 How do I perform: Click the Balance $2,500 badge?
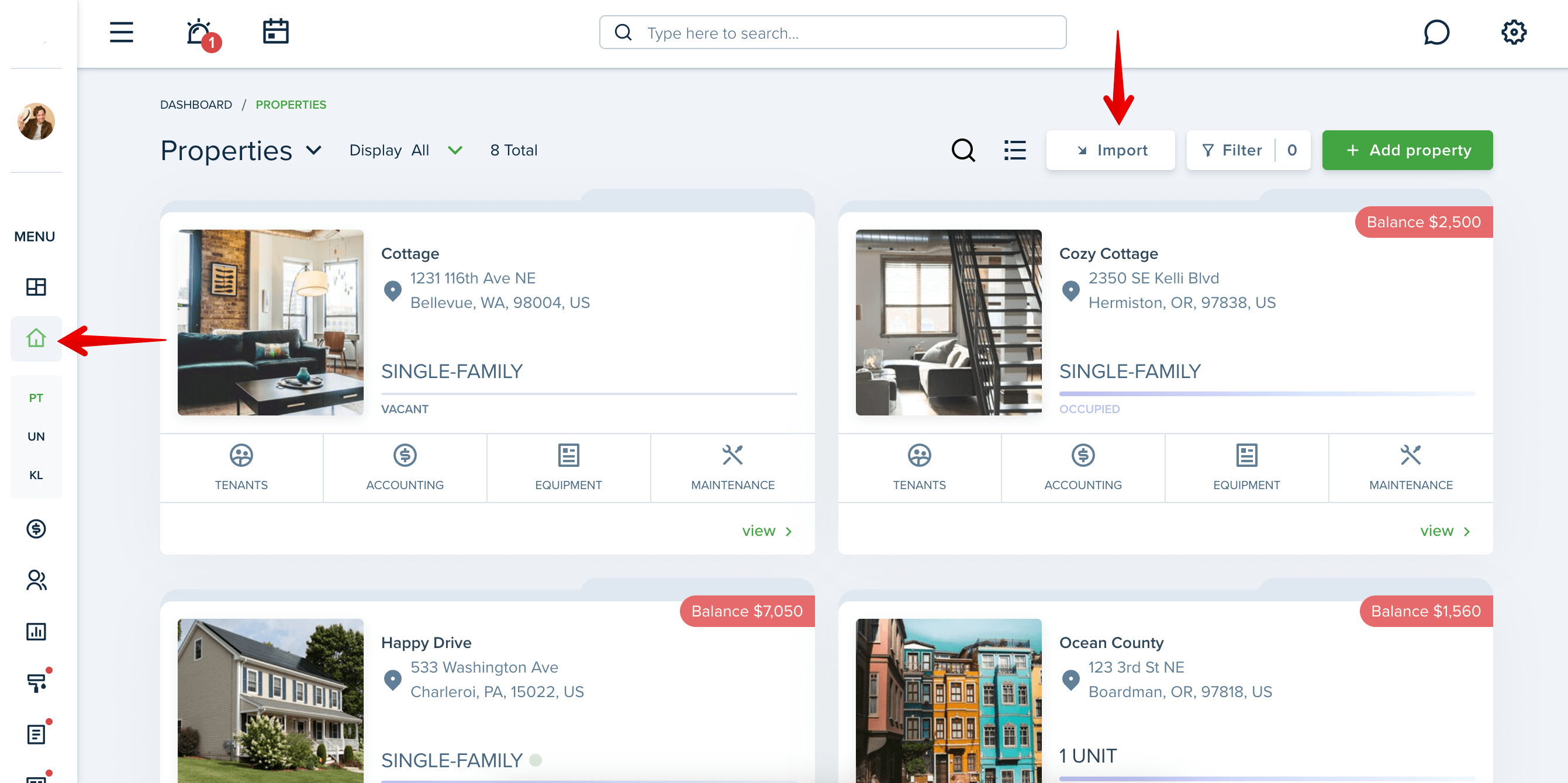click(1423, 222)
